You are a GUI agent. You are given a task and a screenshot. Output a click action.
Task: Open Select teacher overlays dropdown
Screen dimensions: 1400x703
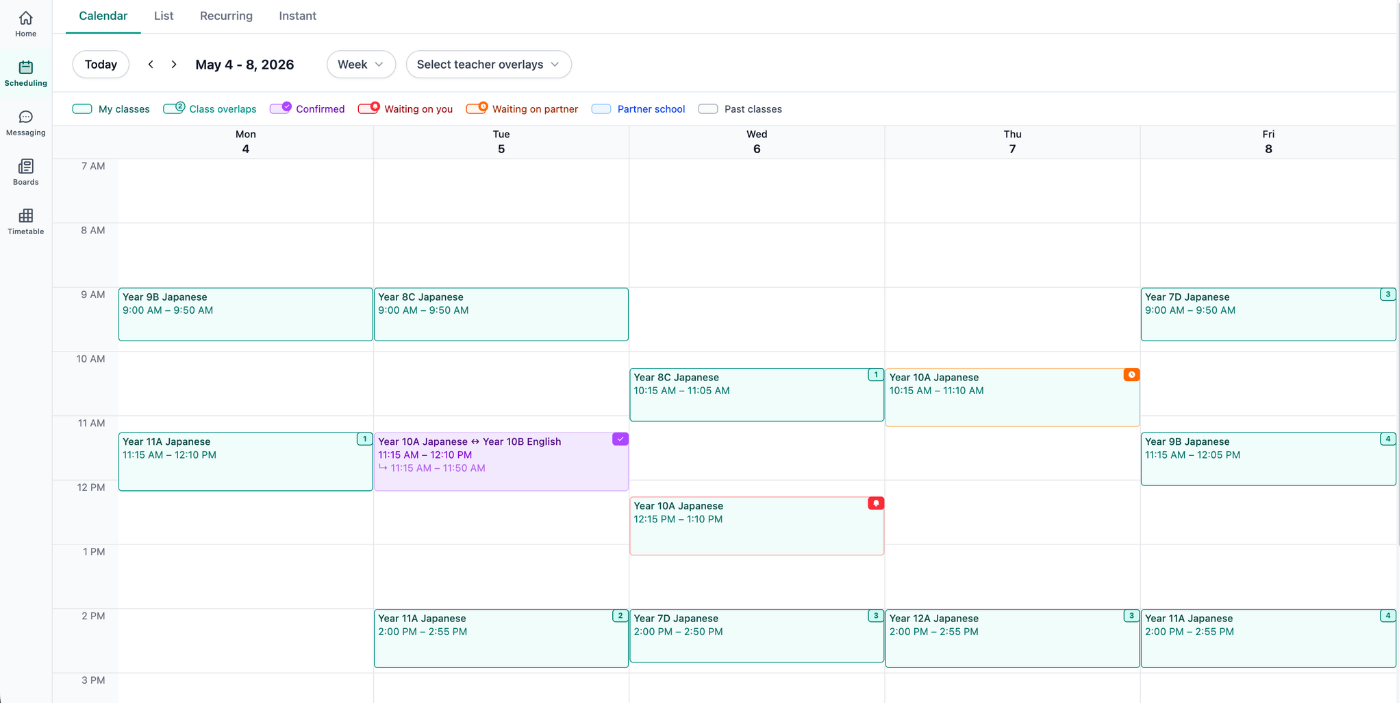click(x=489, y=64)
